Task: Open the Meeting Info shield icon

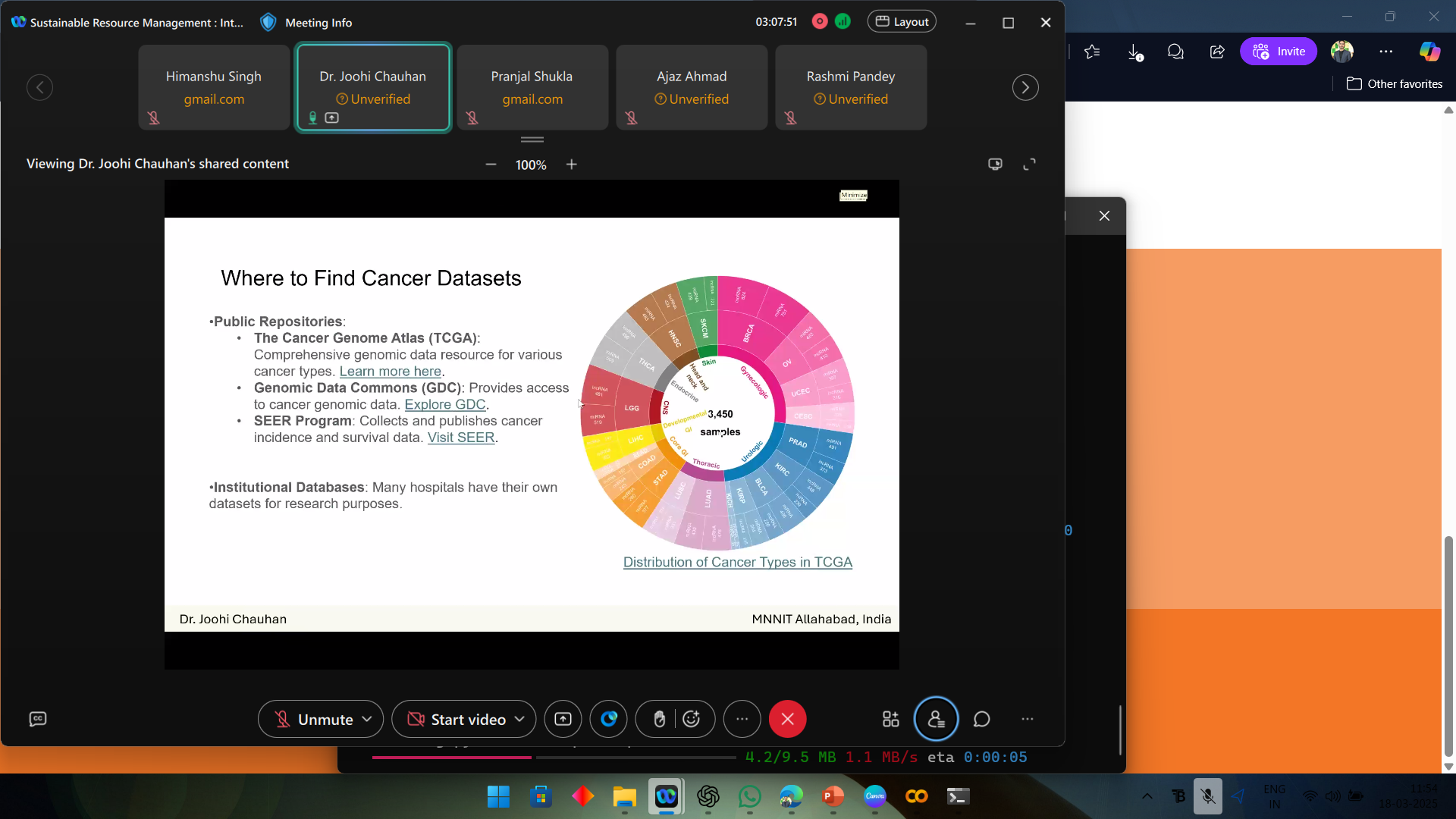Action: (x=268, y=22)
